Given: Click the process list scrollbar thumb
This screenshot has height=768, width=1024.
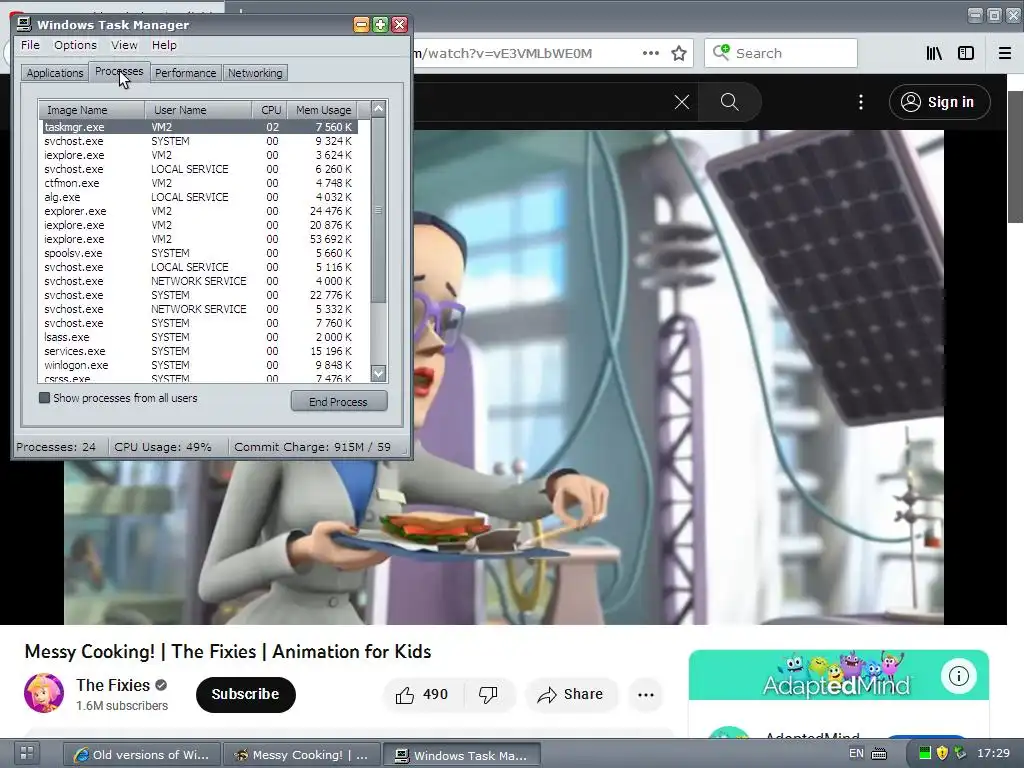Looking at the screenshot, I should click(378, 210).
